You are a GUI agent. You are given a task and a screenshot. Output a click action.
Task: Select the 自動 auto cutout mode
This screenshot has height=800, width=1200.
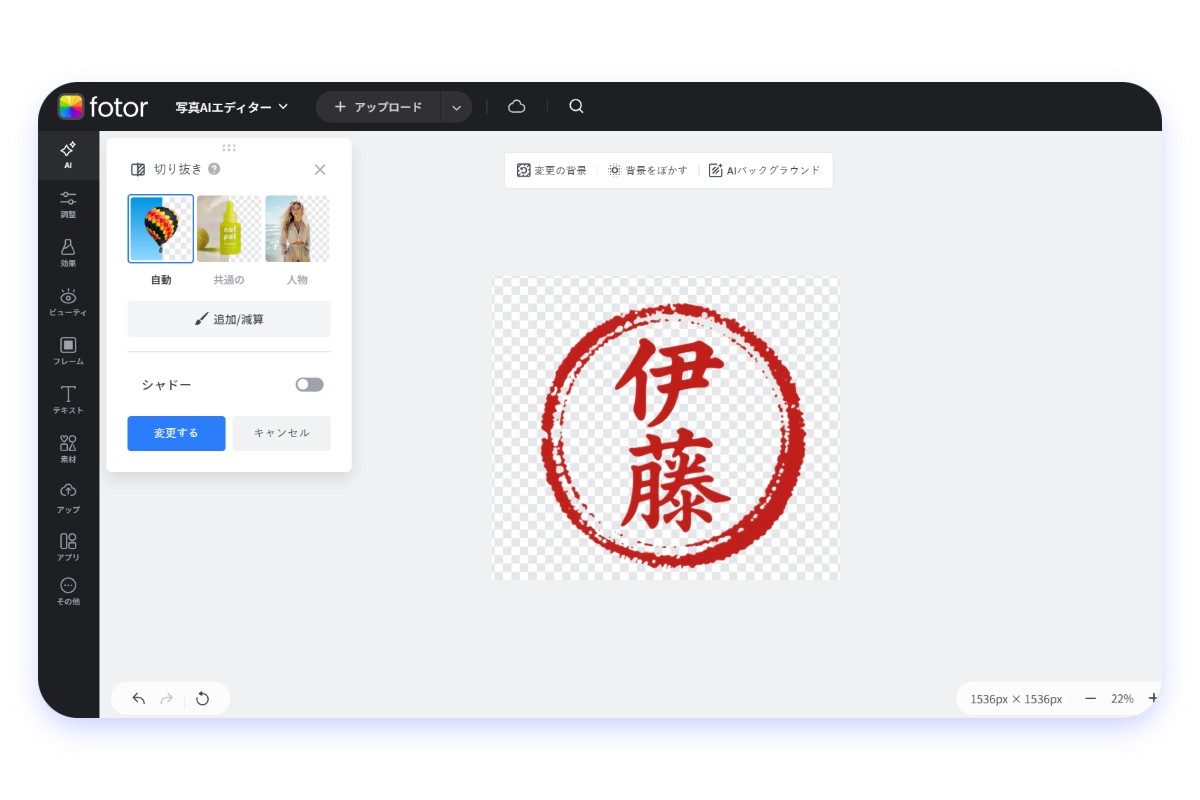tap(160, 228)
